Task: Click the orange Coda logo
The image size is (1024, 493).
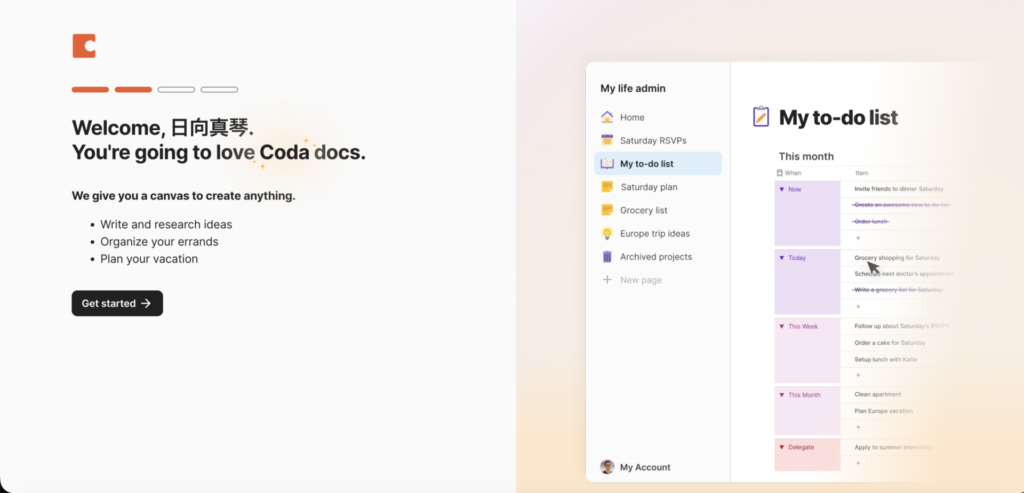Action: [x=84, y=45]
